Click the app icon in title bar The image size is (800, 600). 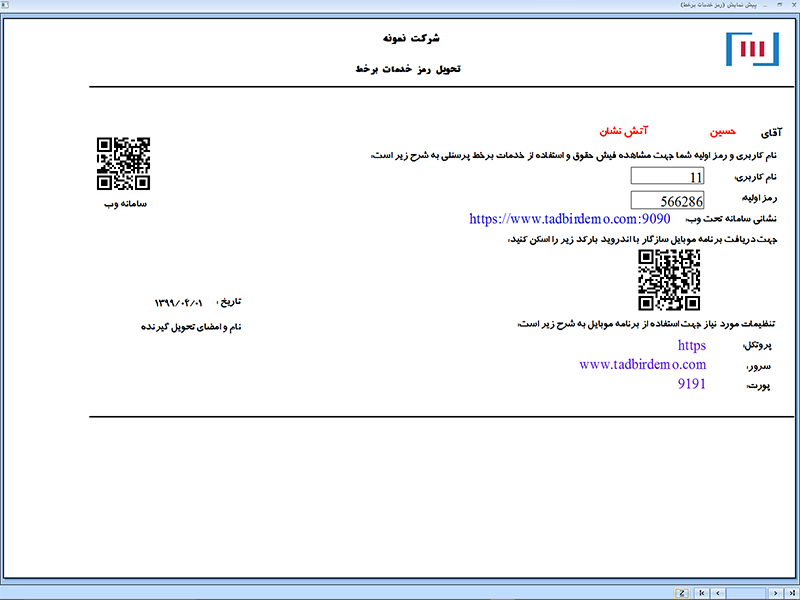(x=6, y=5)
